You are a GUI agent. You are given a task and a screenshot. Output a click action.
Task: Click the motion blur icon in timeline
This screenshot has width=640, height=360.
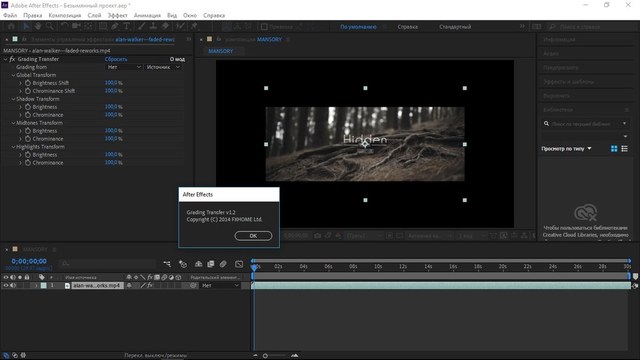[223, 264]
